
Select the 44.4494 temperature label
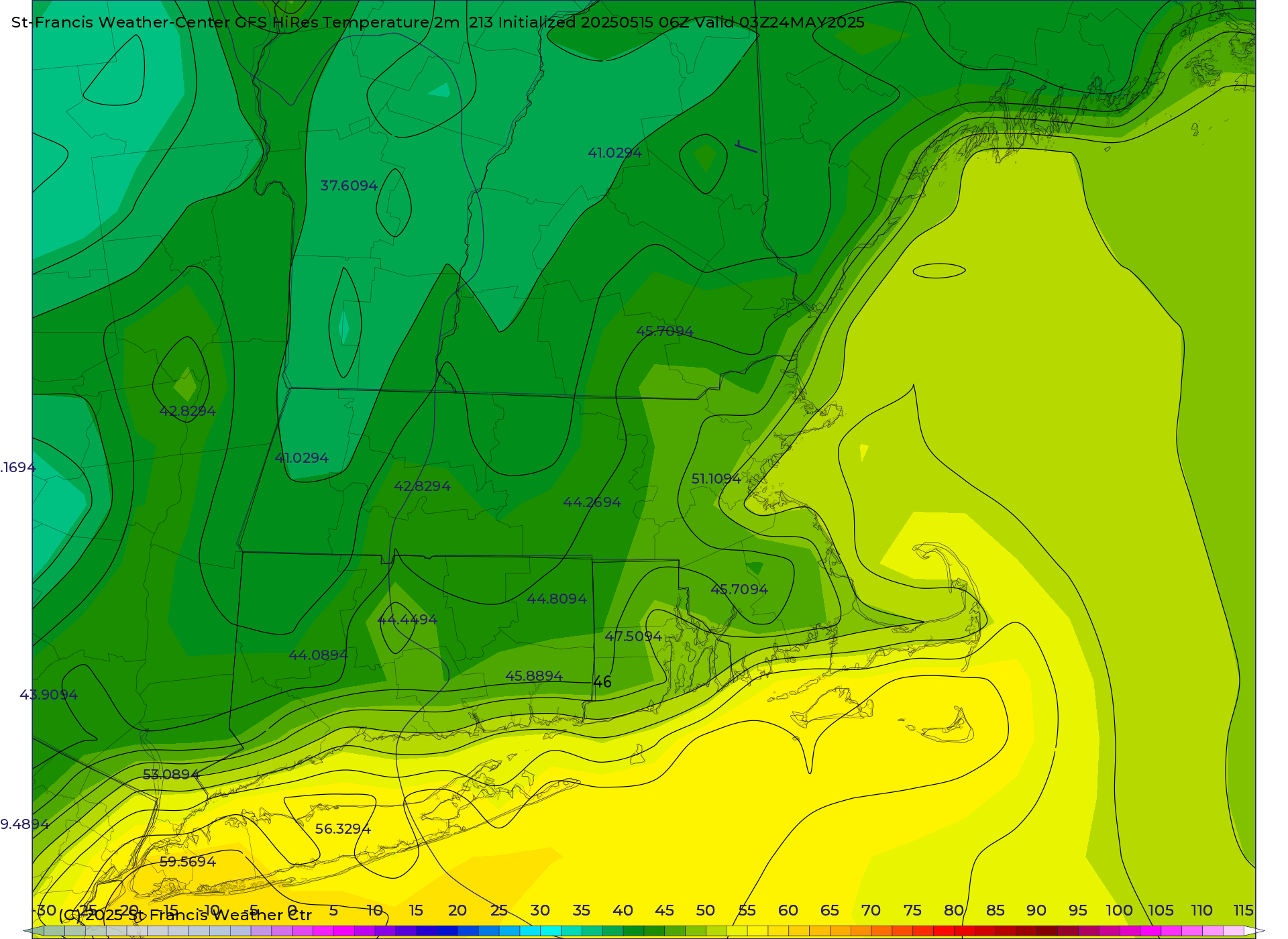pos(407,620)
